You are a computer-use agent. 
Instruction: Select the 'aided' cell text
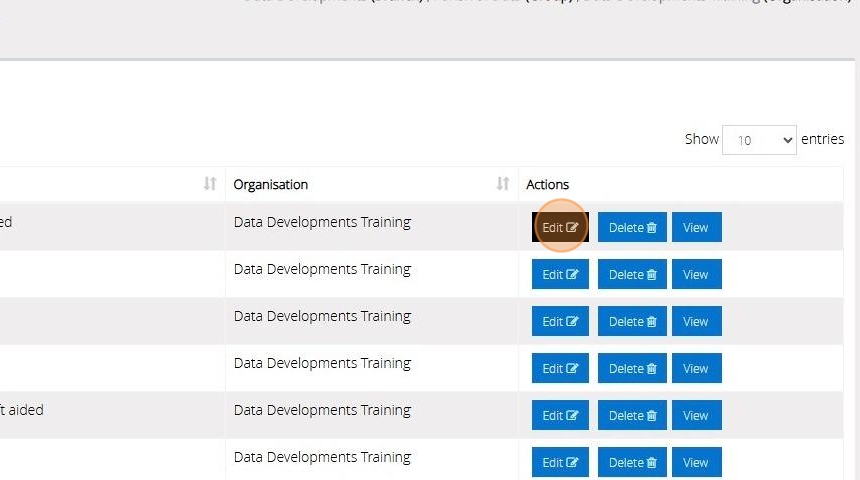coord(21,410)
